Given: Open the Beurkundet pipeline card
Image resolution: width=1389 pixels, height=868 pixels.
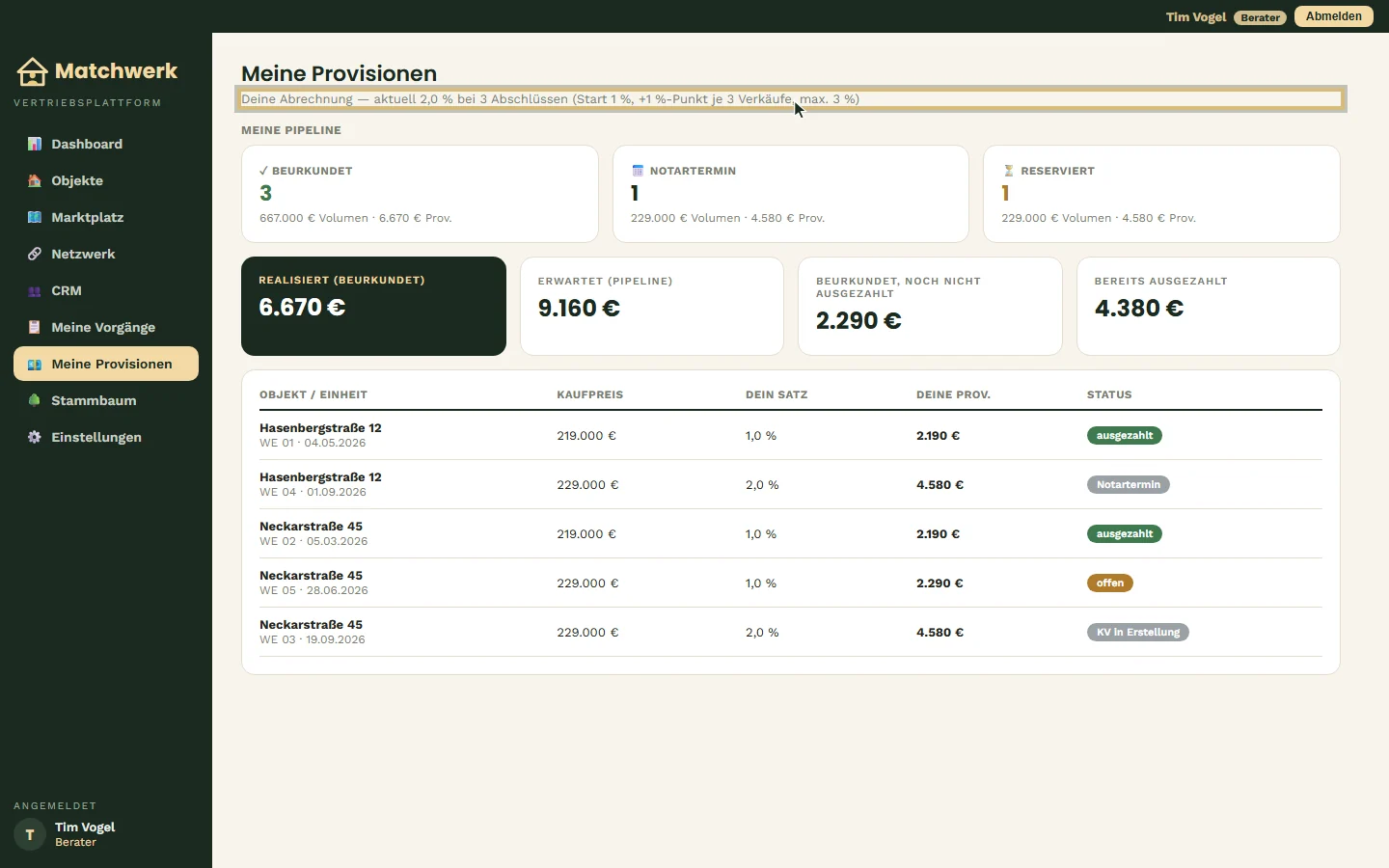Looking at the screenshot, I should coord(420,194).
